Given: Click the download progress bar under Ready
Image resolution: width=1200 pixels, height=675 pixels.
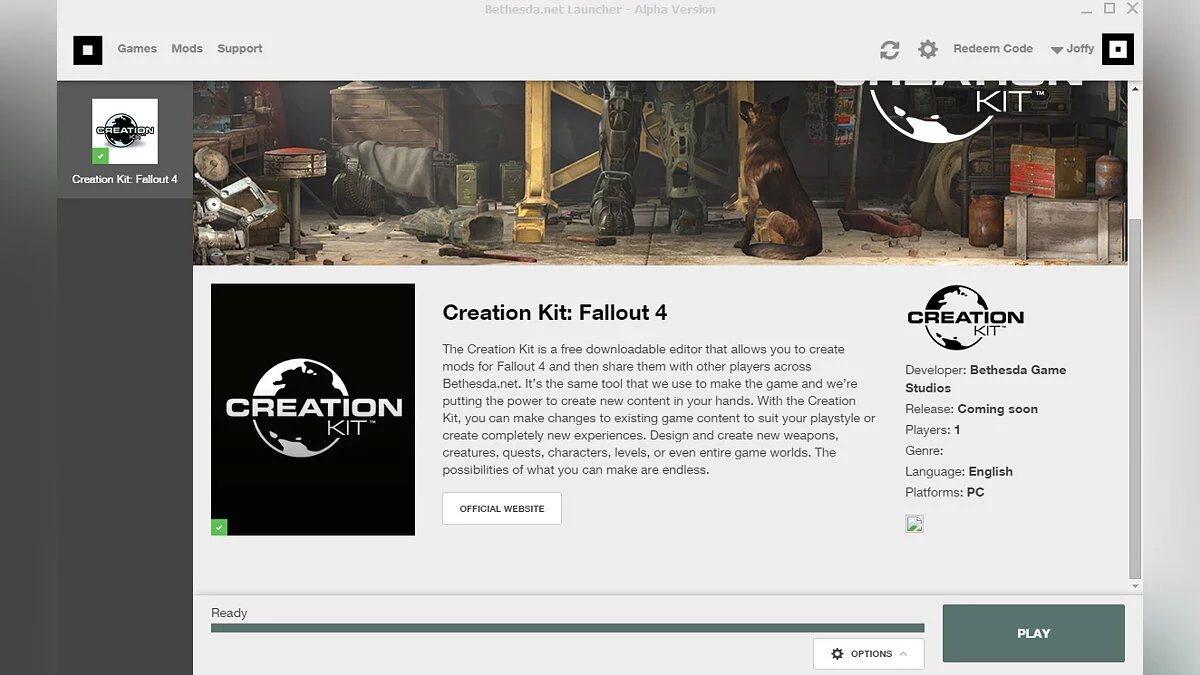Looking at the screenshot, I should tap(568, 629).
